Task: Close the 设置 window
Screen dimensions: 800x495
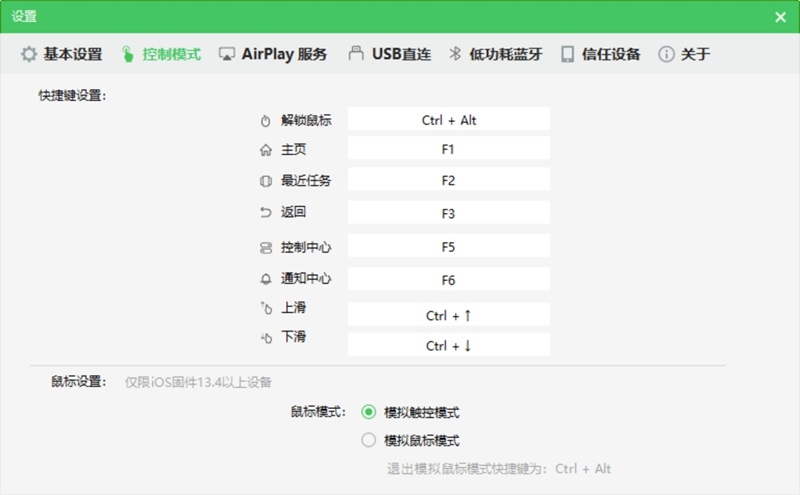Action: (780, 16)
